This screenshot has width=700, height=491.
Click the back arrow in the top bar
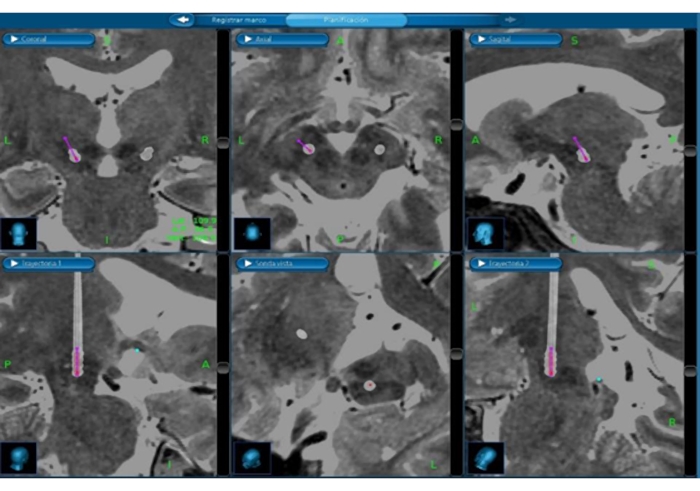(183, 20)
